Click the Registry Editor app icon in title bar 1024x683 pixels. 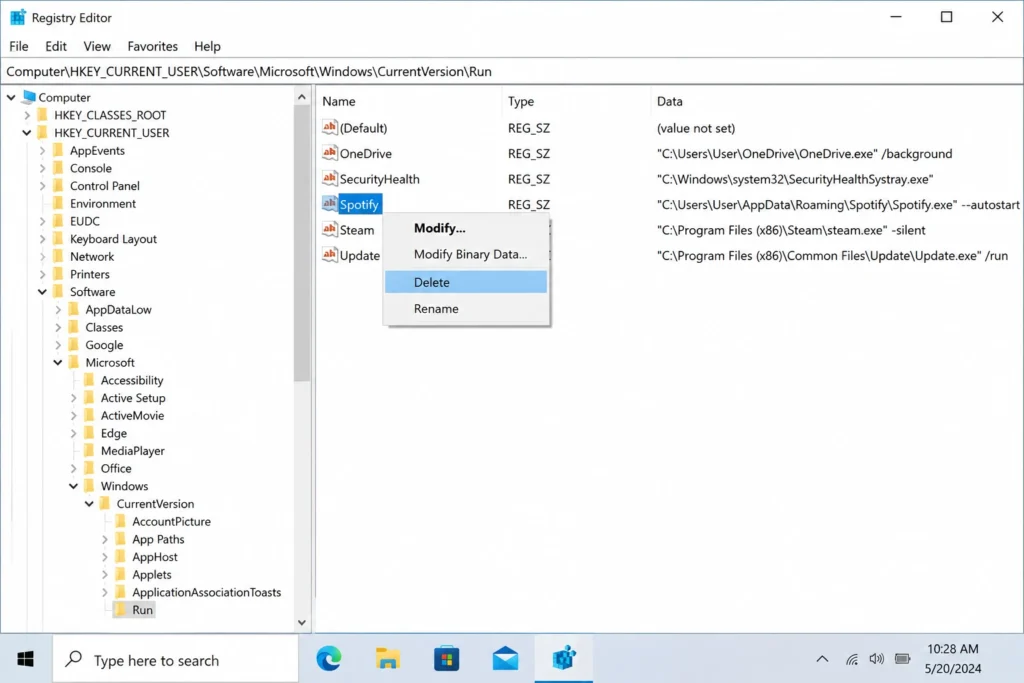pos(18,17)
